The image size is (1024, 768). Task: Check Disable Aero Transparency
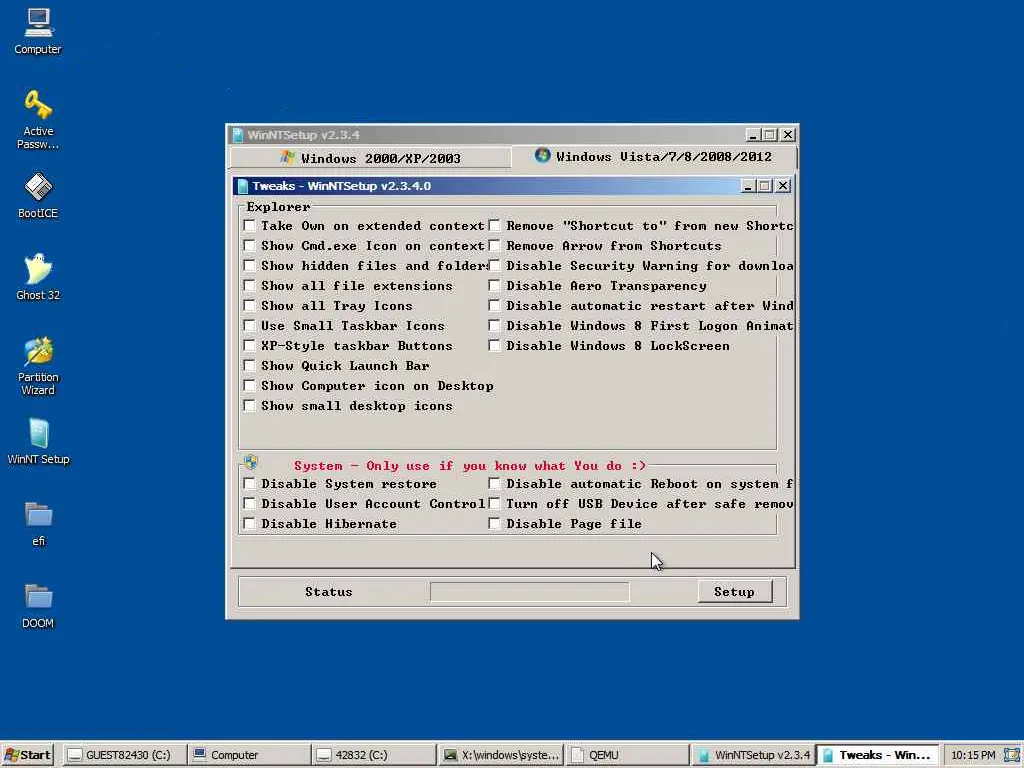[x=494, y=286]
